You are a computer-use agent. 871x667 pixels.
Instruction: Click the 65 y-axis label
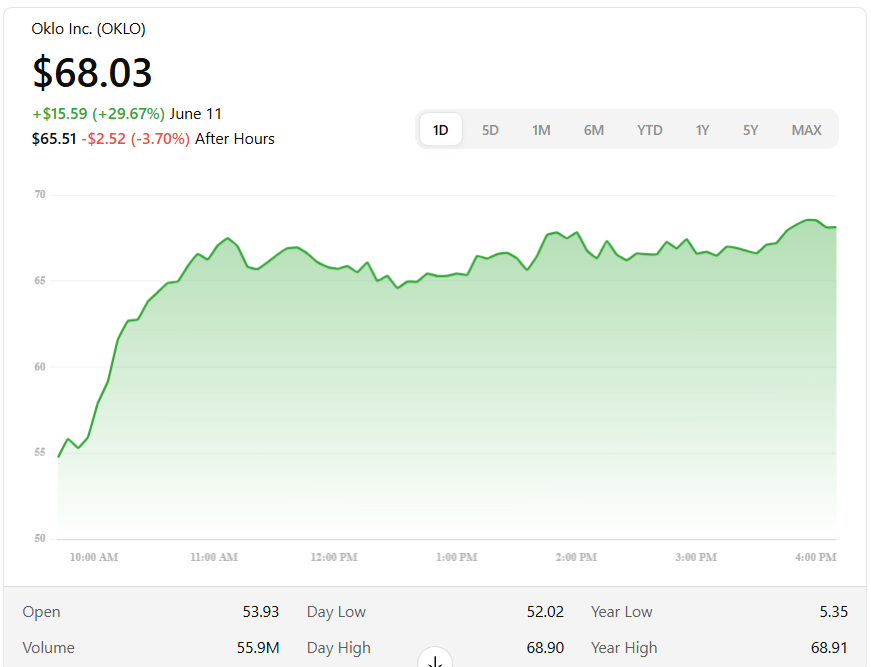point(40,280)
